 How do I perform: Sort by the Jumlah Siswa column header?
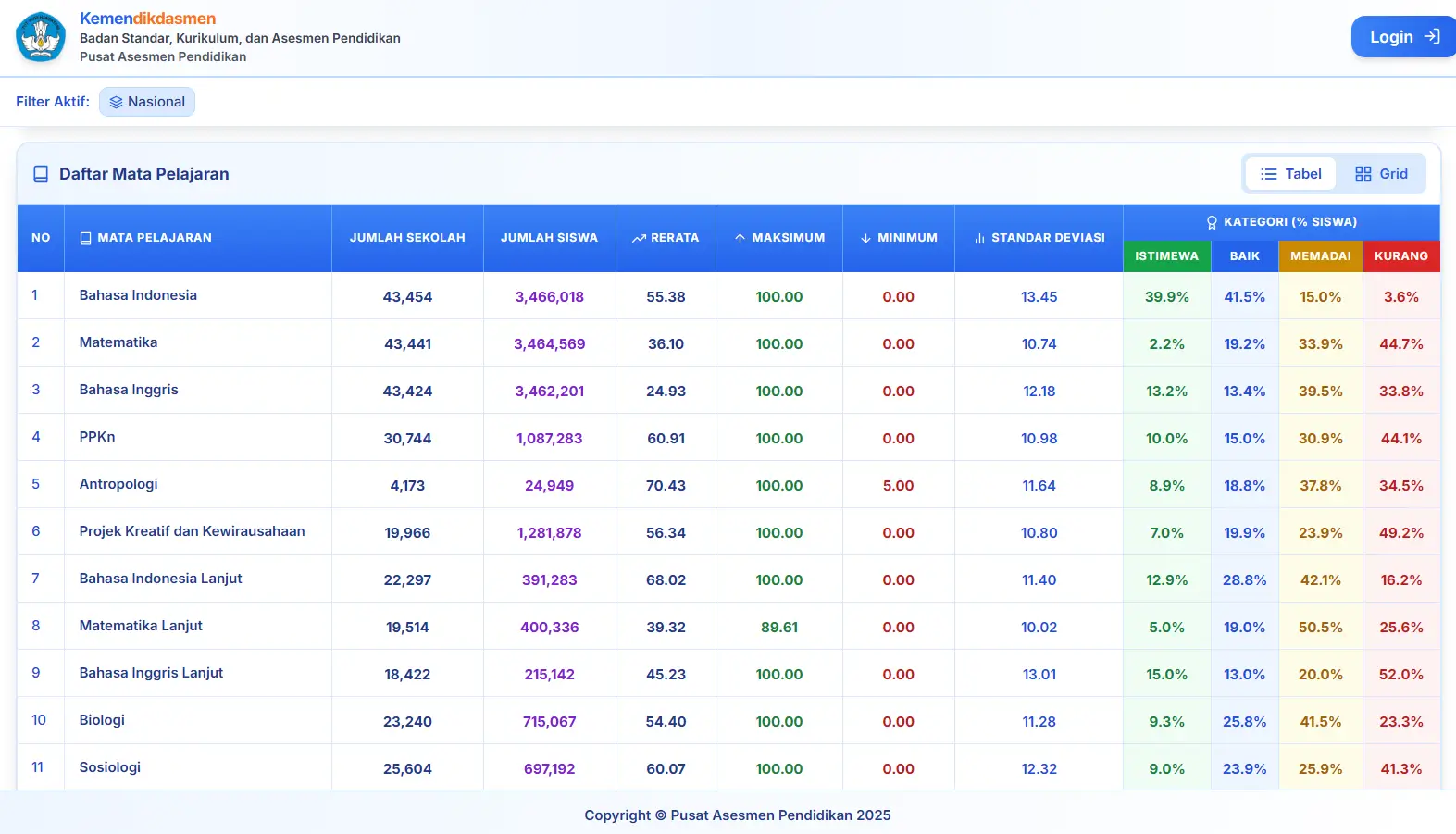pos(549,238)
